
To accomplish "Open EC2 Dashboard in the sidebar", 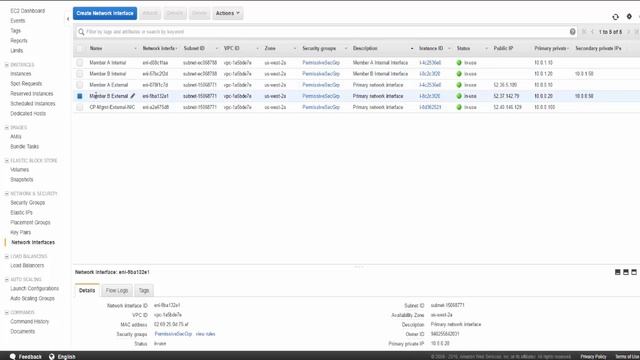I will pos(27,11).
